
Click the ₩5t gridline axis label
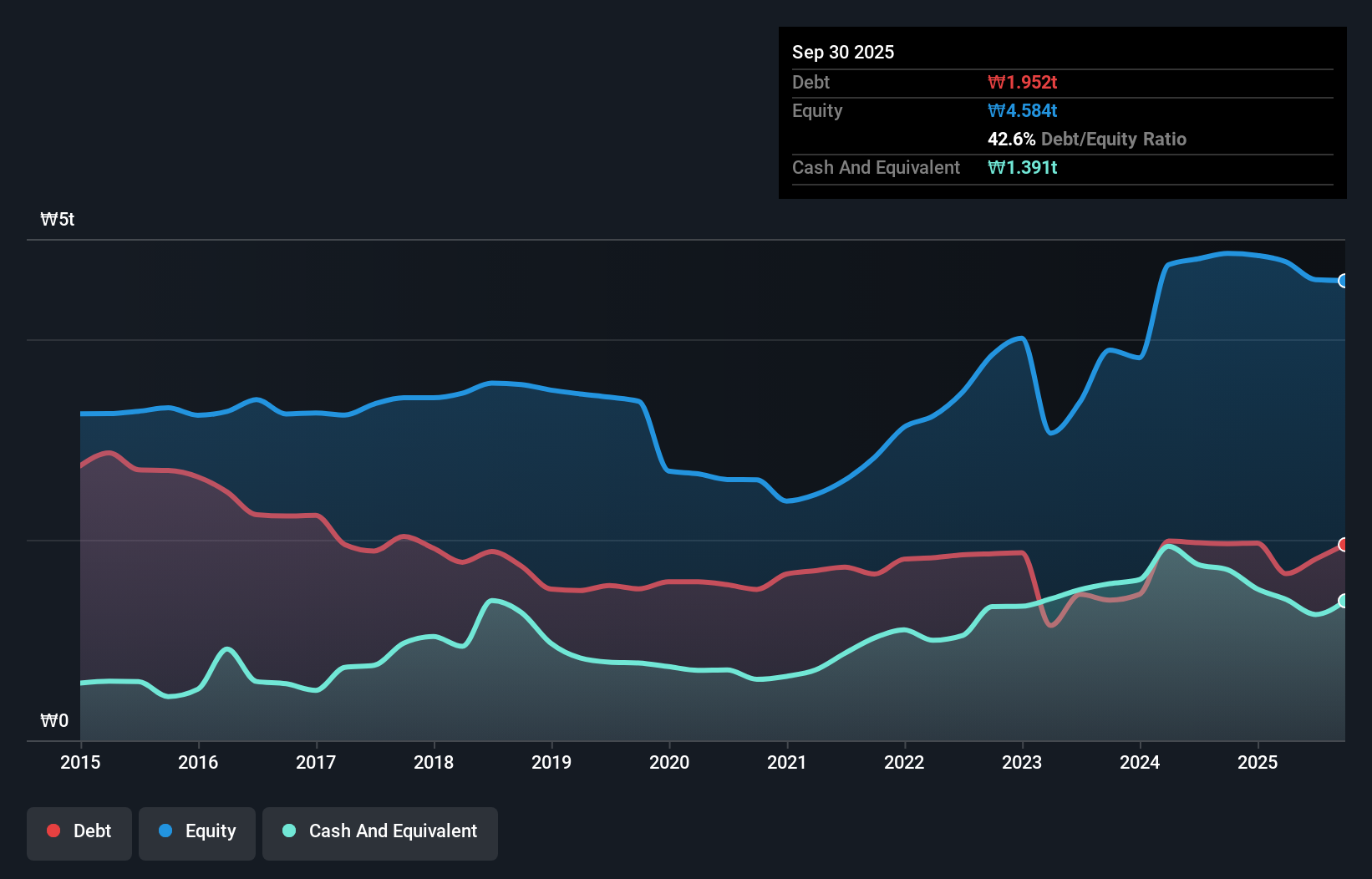click(56, 219)
